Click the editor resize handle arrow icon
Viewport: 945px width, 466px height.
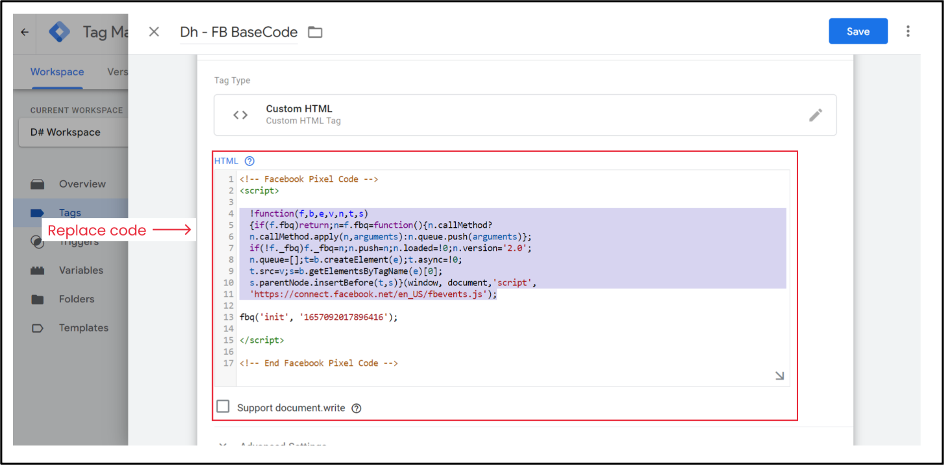(x=779, y=376)
